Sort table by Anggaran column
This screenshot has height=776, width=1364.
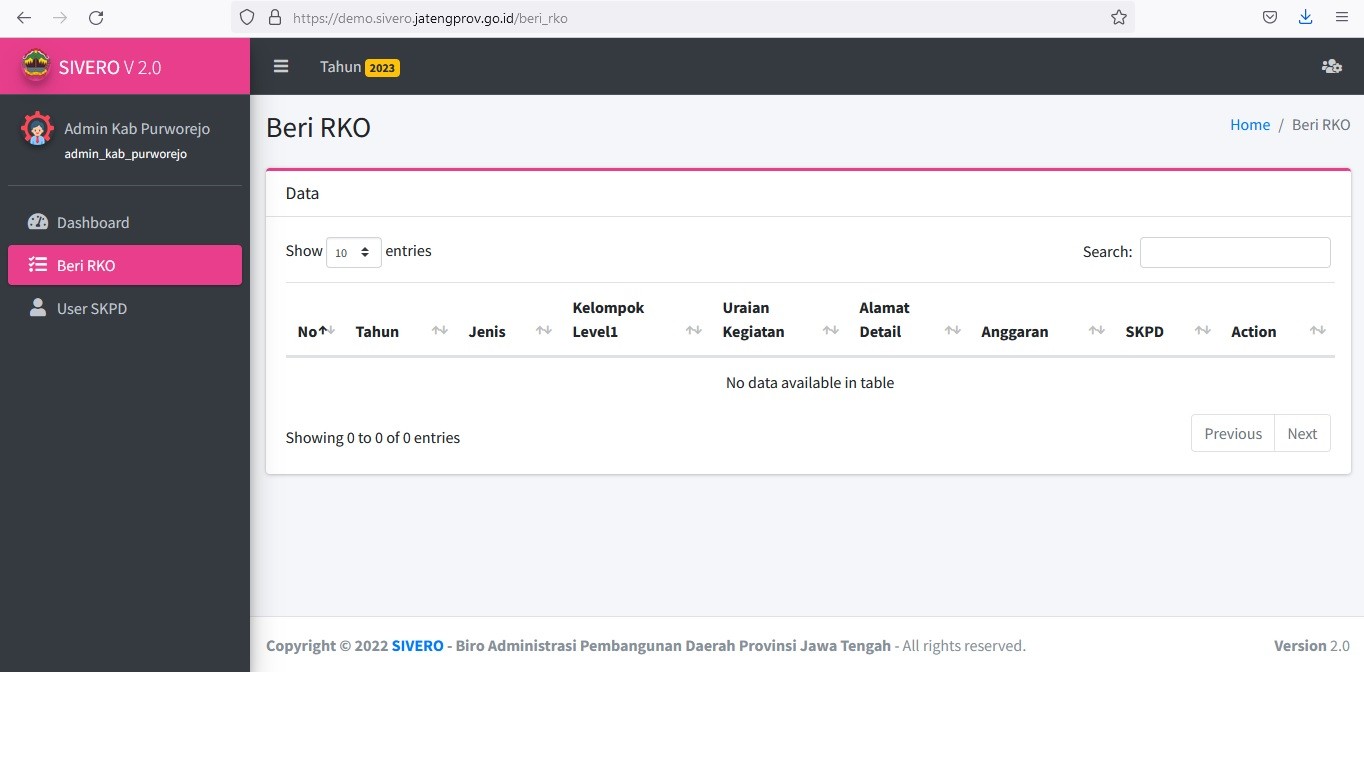coord(1042,320)
